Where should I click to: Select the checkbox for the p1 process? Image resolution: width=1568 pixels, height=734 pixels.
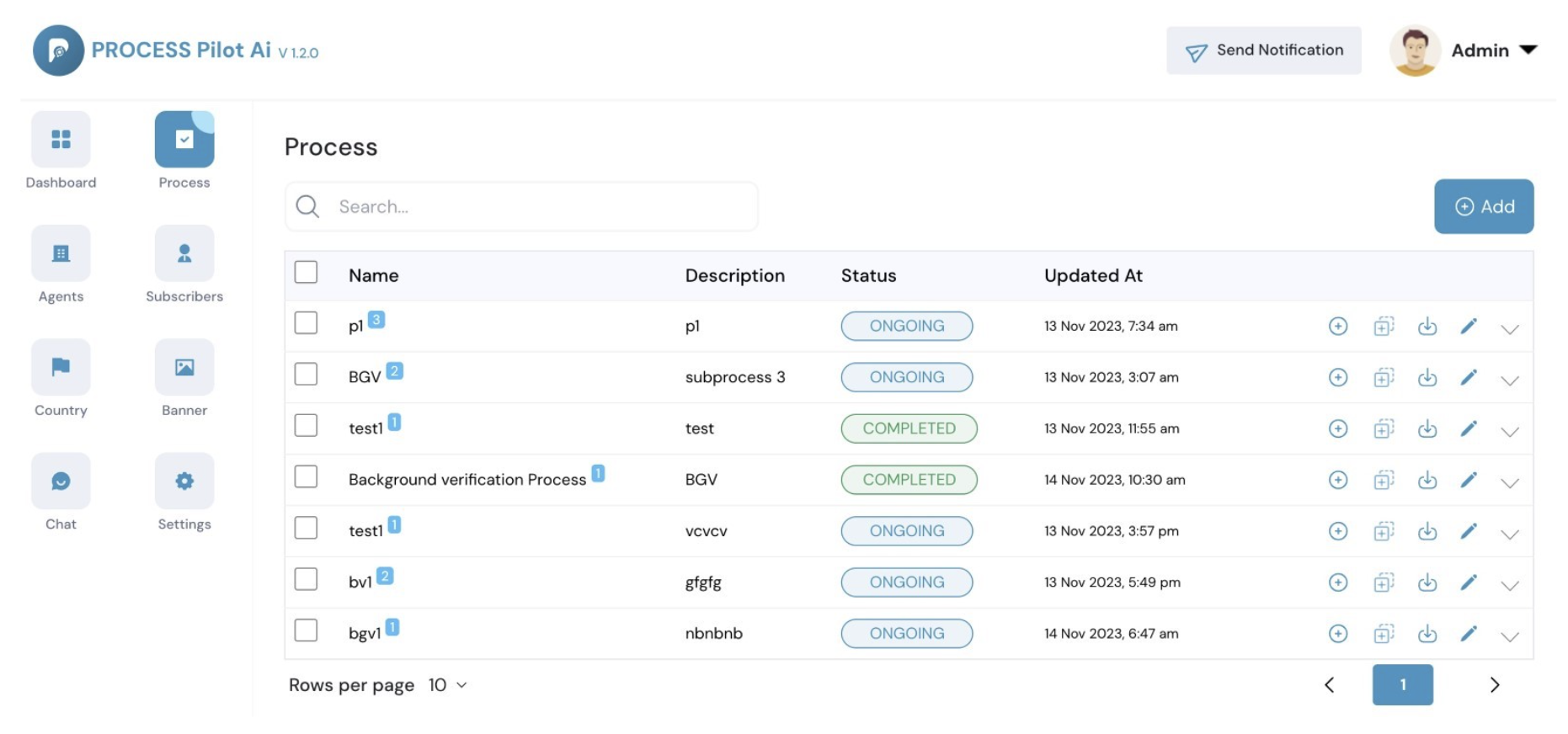pyautogui.click(x=306, y=323)
